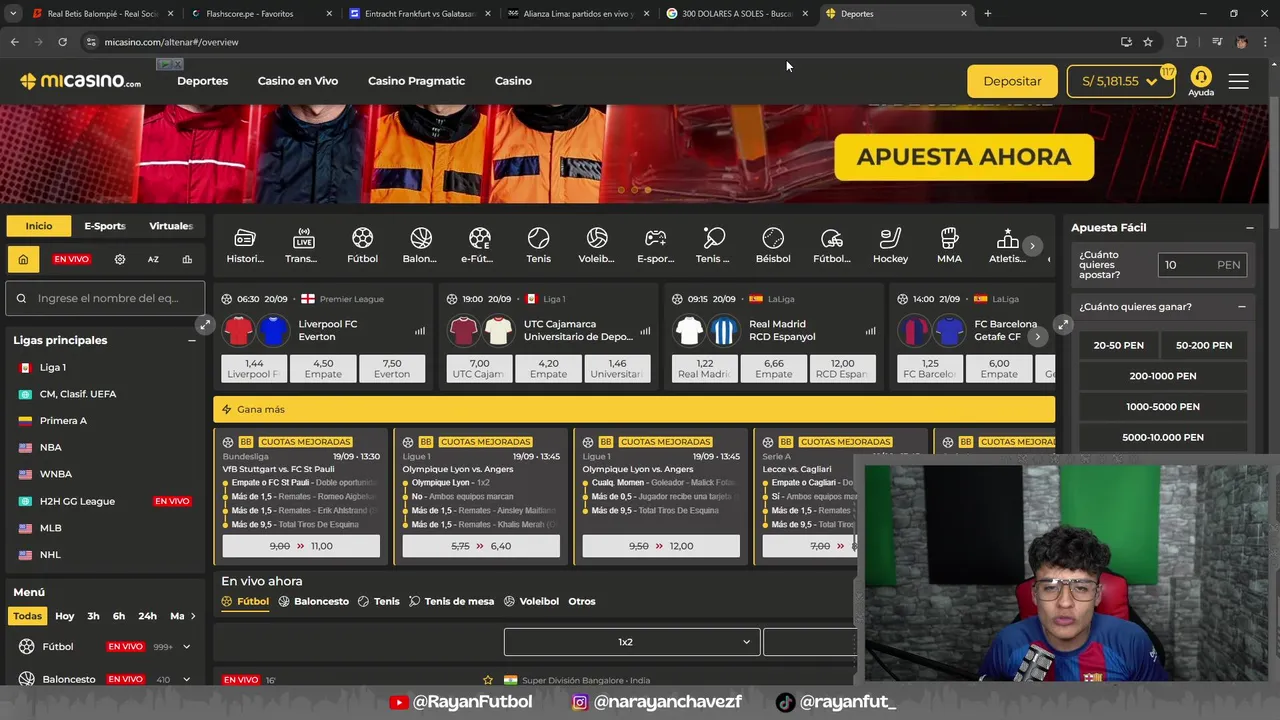Select Fútbol americano helmet icon
The image size is (1280, 720).
click(831, 245)
